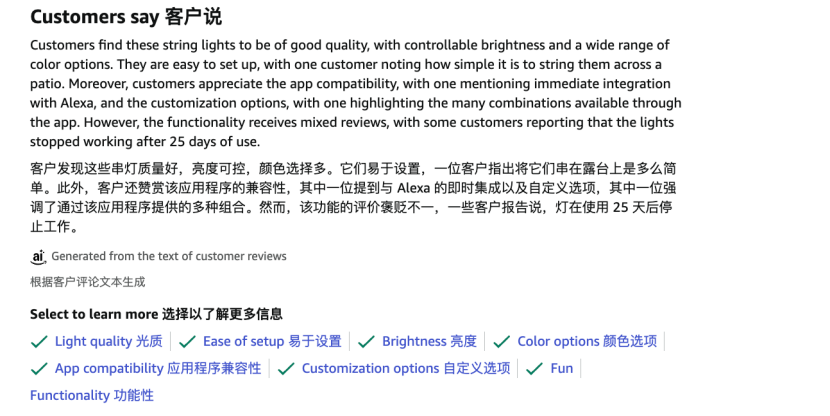This screenshot has height=416, width=830.
Task: Click the checkmark icon beside Color options
Action: (502, 342)
